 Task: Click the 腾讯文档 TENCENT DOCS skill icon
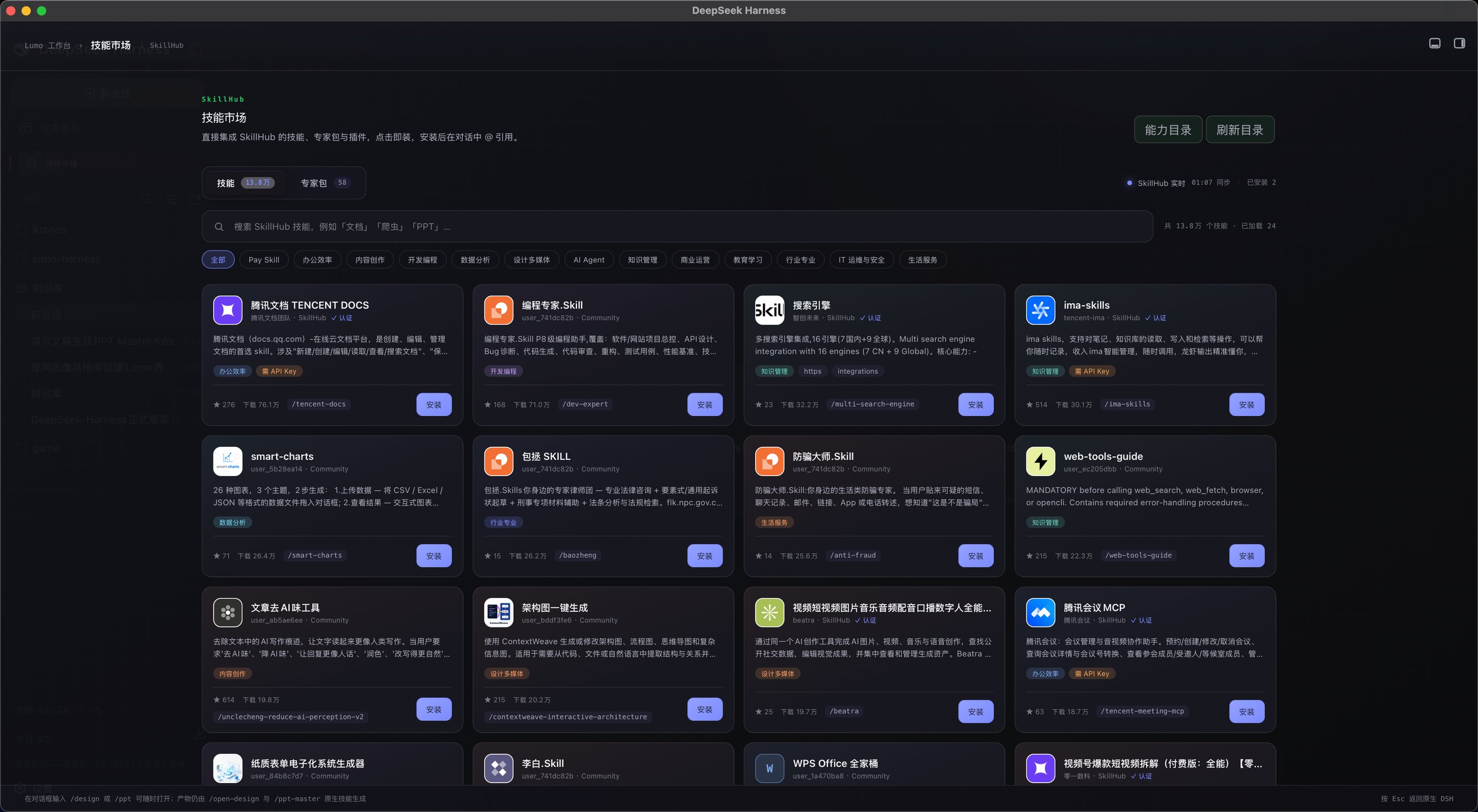(x=228, y=310)
